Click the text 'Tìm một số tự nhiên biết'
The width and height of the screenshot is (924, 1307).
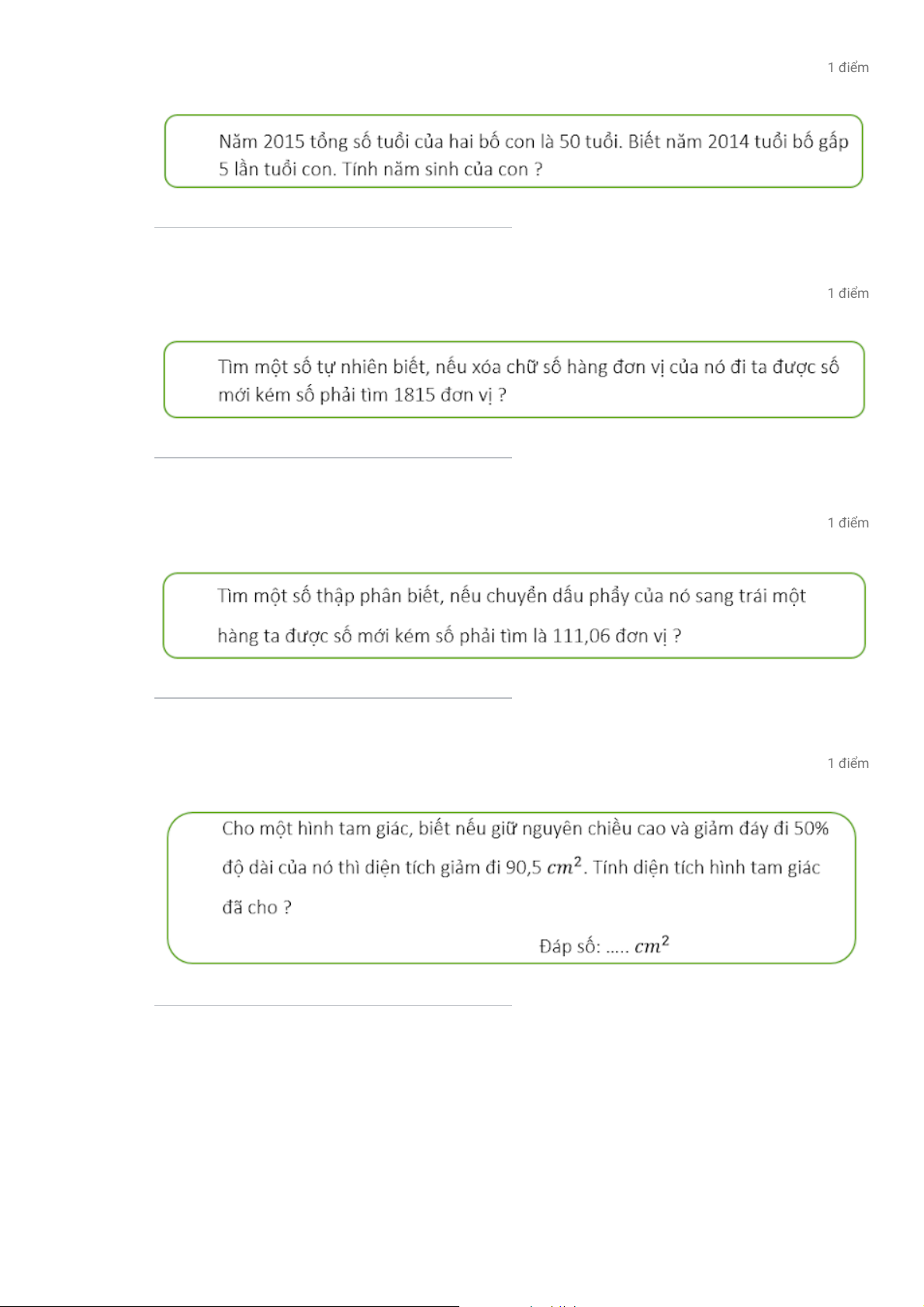[x=322, y=367]
